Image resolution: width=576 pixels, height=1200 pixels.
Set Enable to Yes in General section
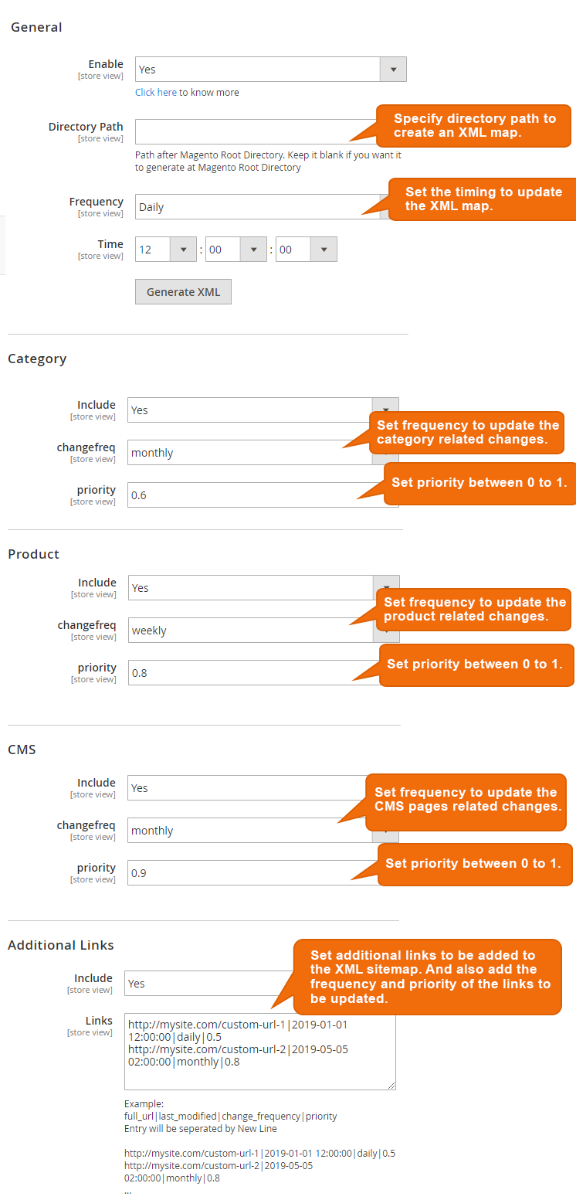tap(250, 69)
